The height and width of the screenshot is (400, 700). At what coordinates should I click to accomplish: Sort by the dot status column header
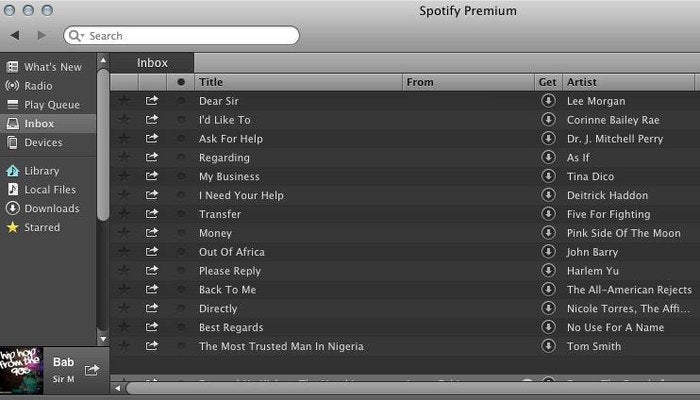180,82
